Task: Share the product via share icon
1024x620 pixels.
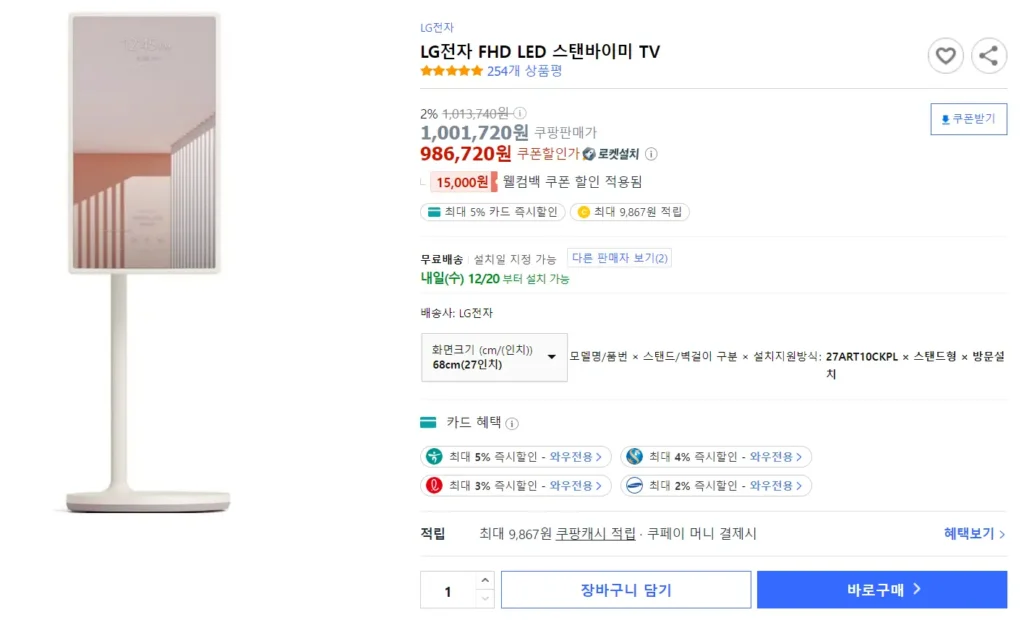Action: tap(989, 56)
